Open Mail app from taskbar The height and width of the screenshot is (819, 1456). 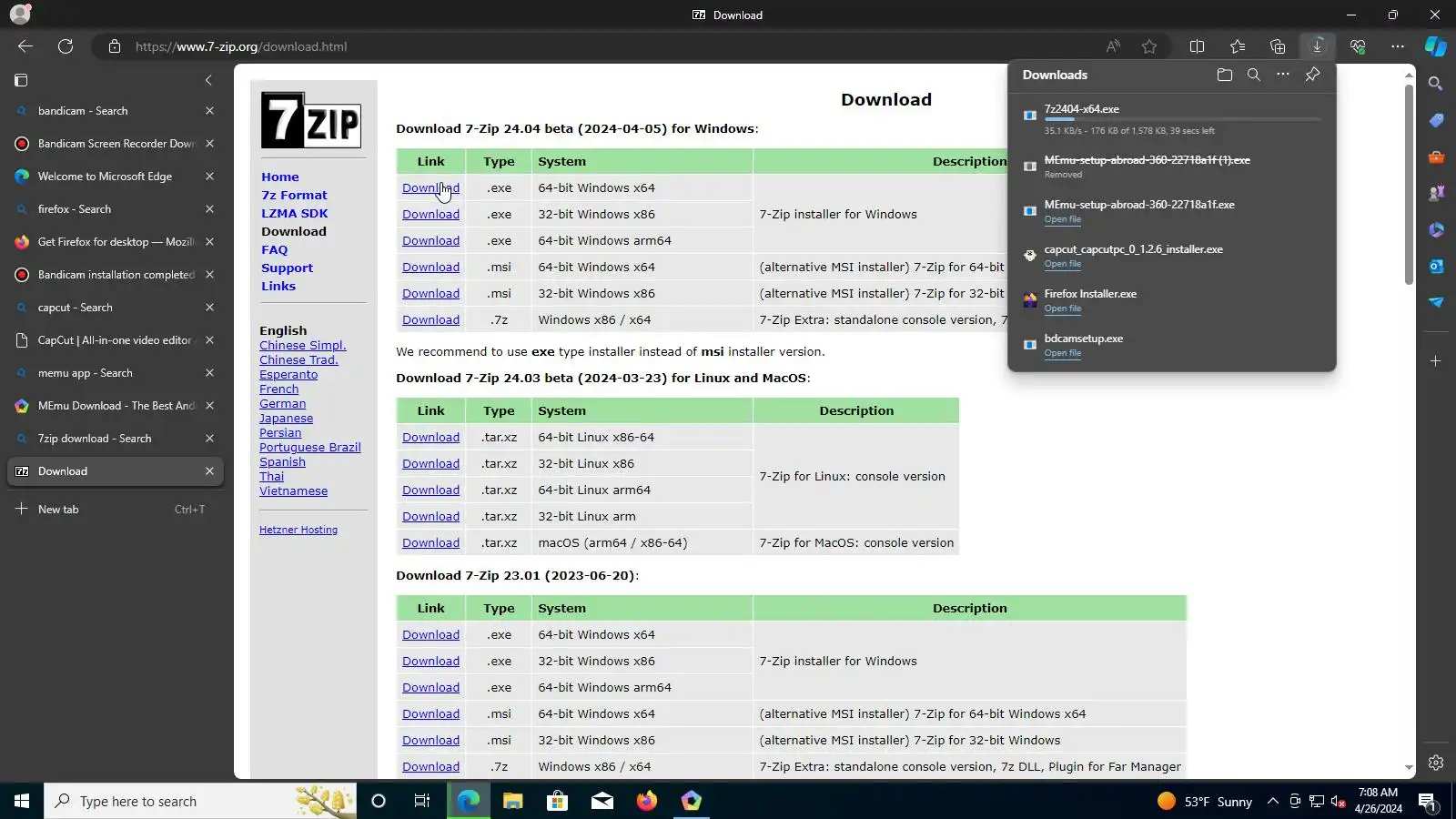pyautogui.click(x=602, y=801)
